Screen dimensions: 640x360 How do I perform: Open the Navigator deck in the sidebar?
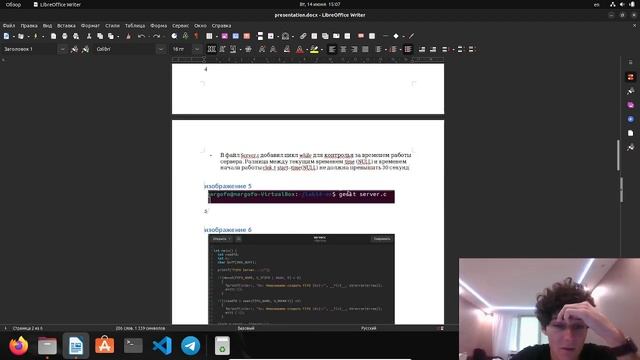pyautogui.click(x=631, y=119)
